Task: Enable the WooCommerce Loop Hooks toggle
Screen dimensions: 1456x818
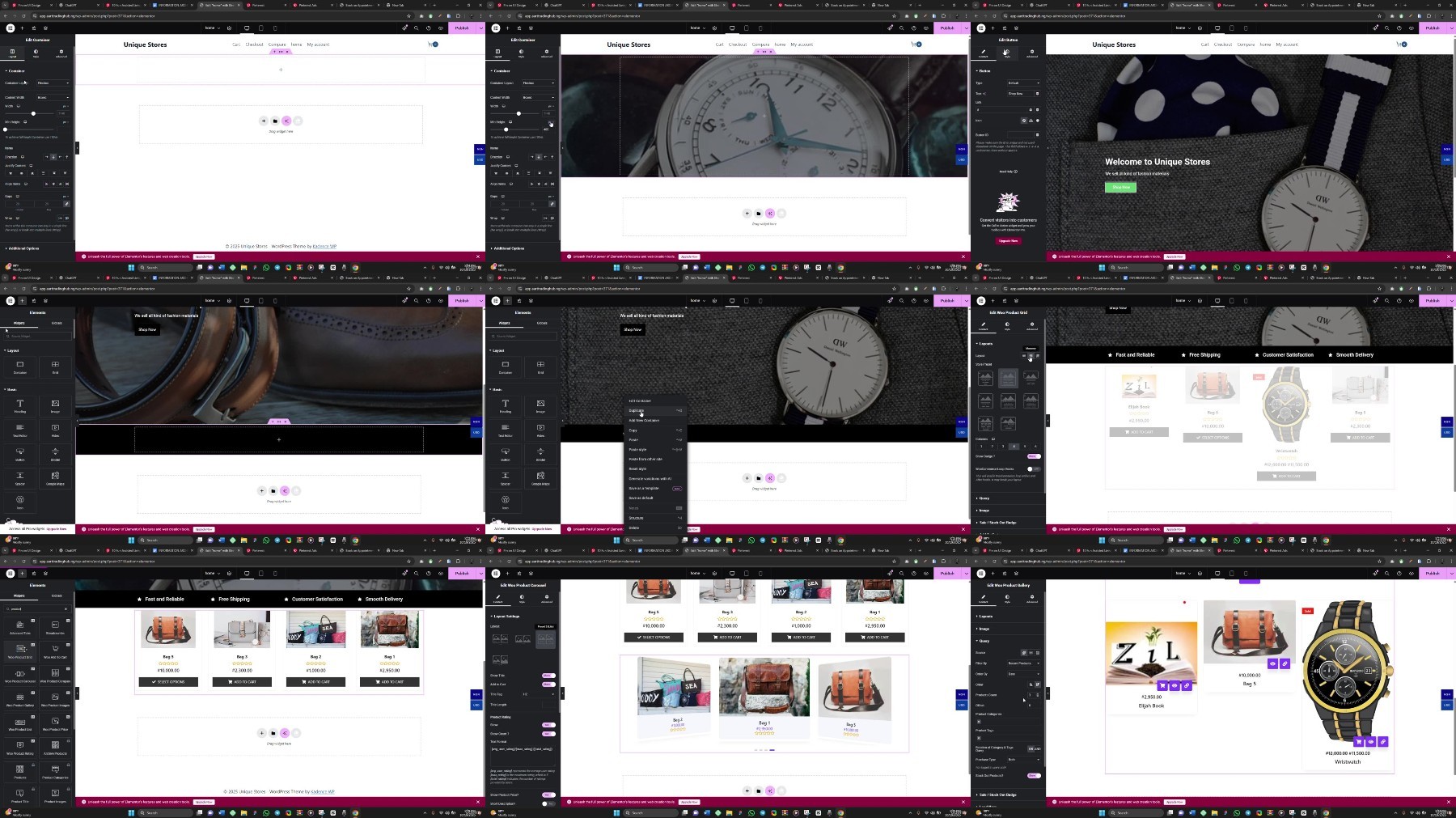Action: pyautogui.click(x=1034, y=468)
